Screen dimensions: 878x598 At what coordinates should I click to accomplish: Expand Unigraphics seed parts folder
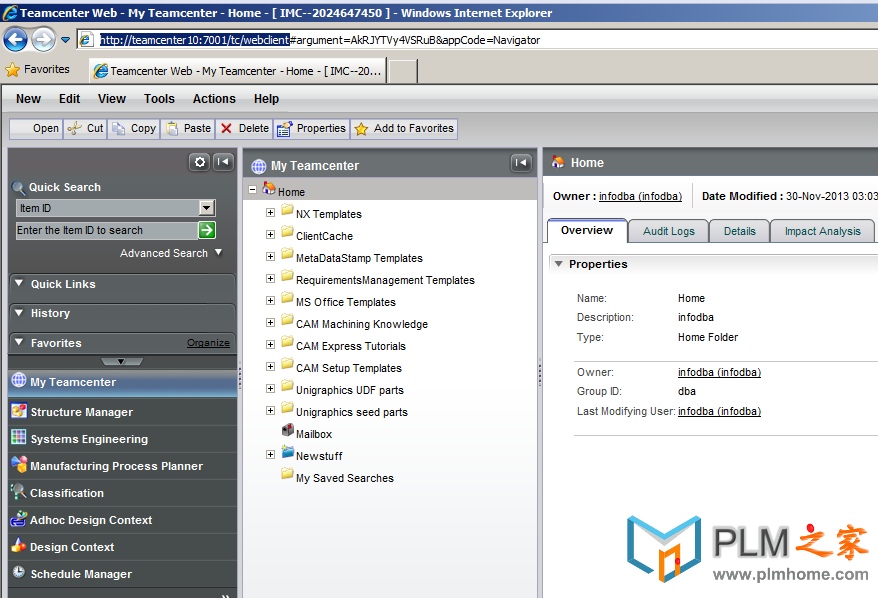[x=270, y=410]
